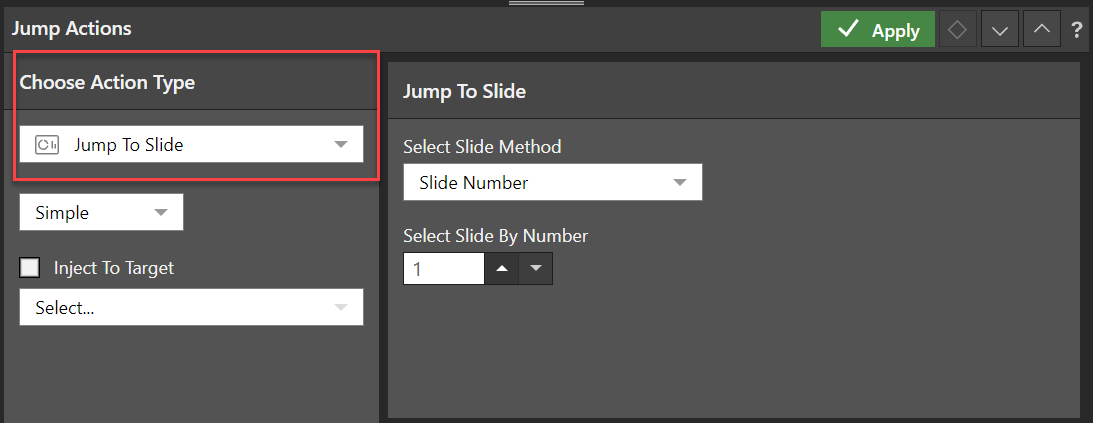Click the down chevron icon in header
This screenshot has width=1093, height=423.
click(998, 30)
